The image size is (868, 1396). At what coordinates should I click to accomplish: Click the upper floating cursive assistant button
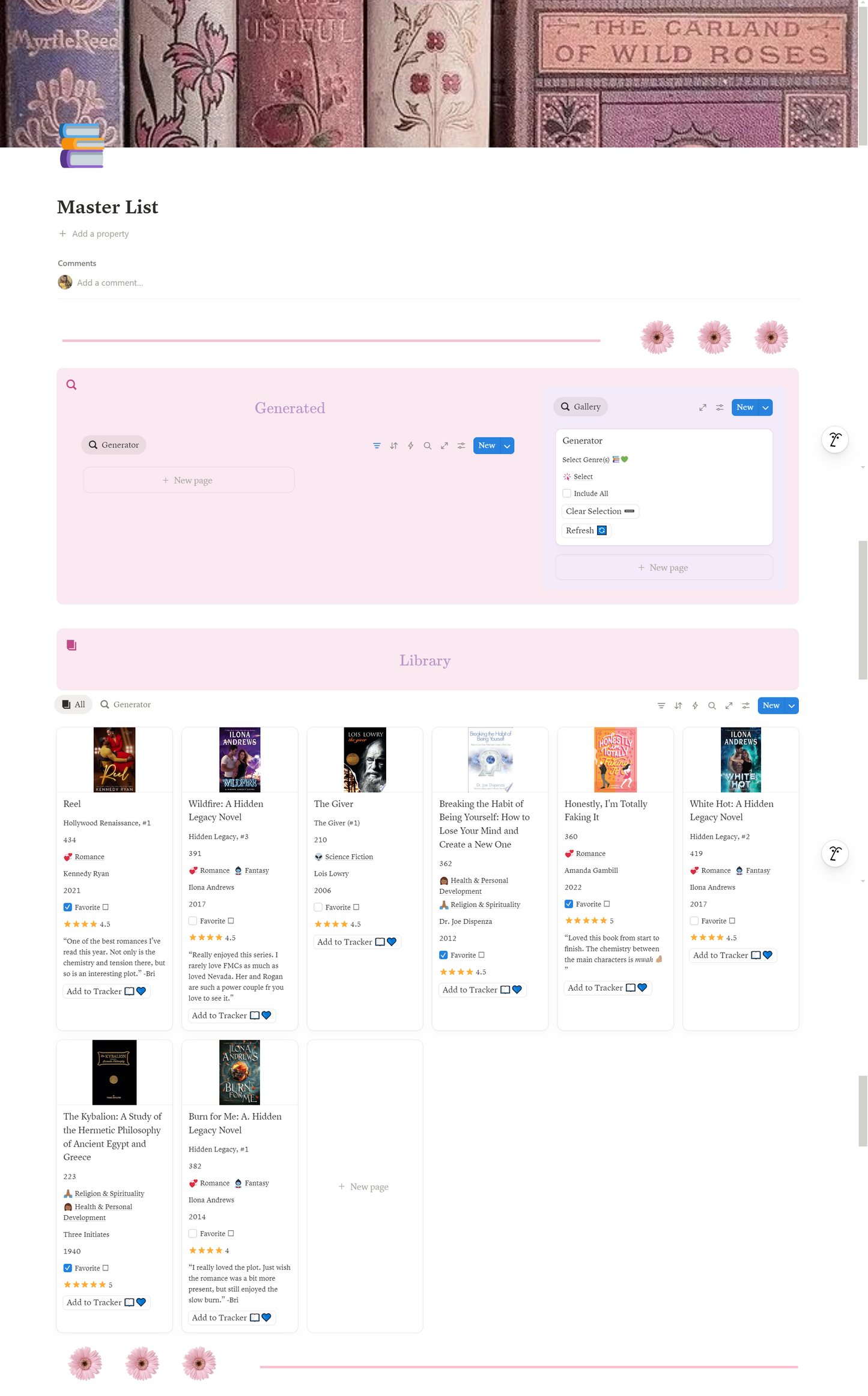[x=834, y=440]
